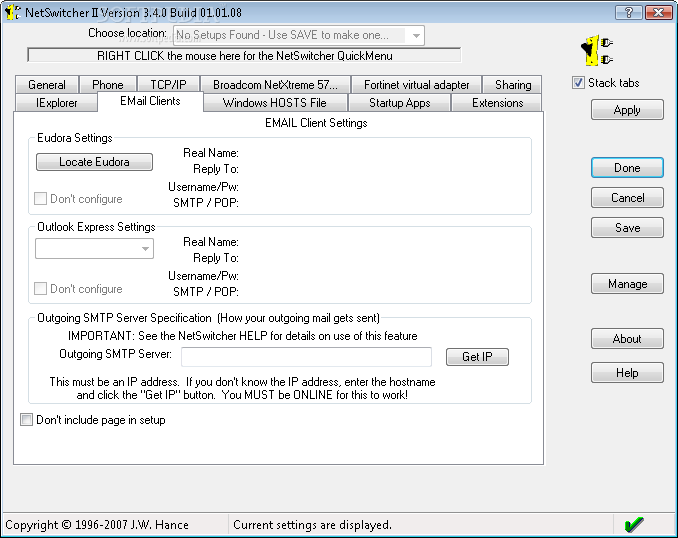The height and width of the screenshot is (538, 678).
Task: Click the Cancel button
Action: [627, 198]
